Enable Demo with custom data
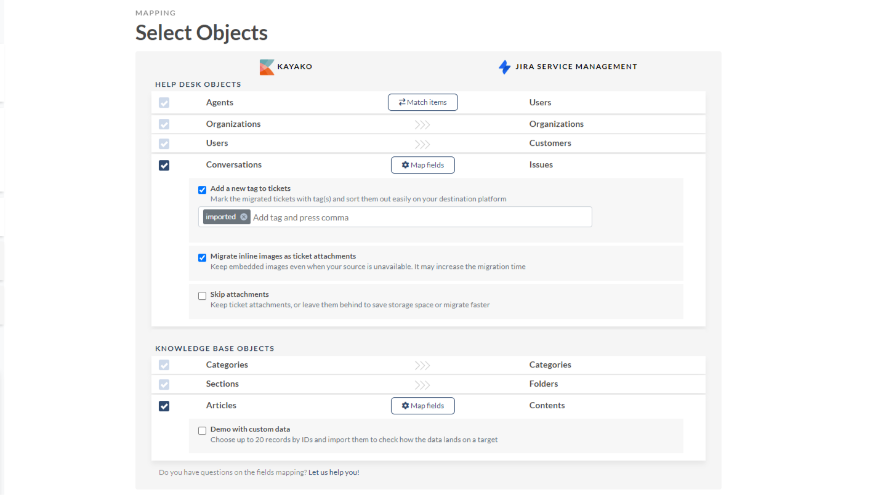Image resolution: width=870 pixels, height=495 pixels. [x=202, y=430]
